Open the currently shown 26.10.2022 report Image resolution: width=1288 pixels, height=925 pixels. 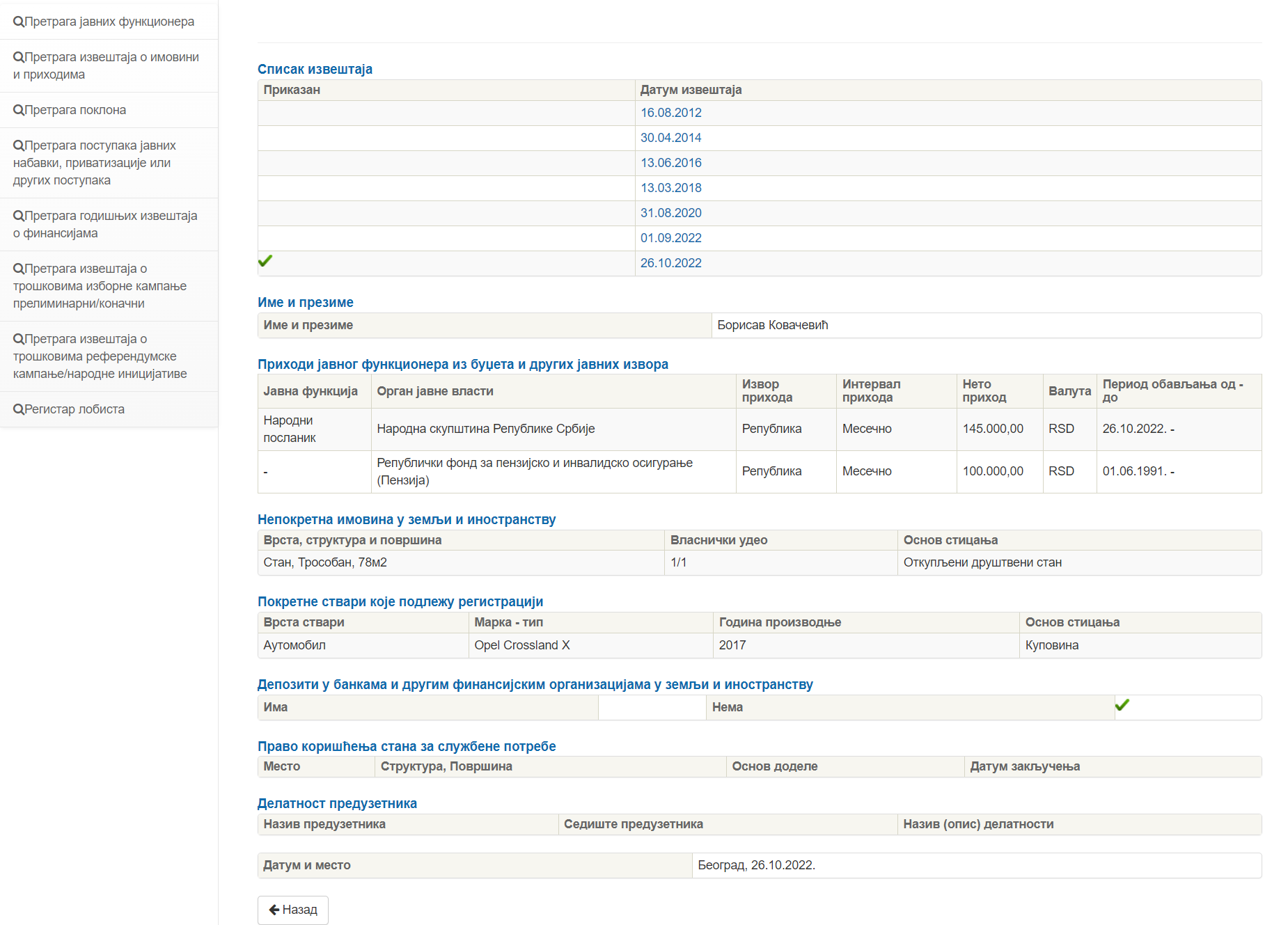tap(670, 263)
